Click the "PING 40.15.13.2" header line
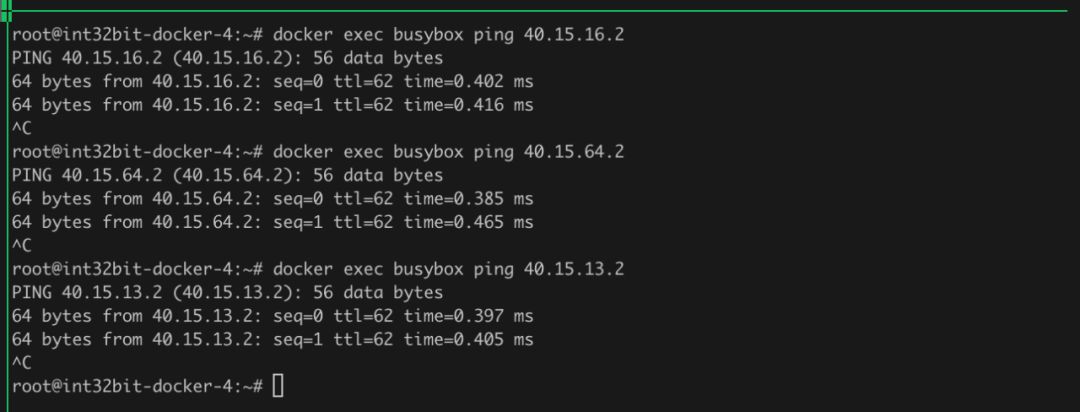 pyautogui.click(x=227, y=292)
